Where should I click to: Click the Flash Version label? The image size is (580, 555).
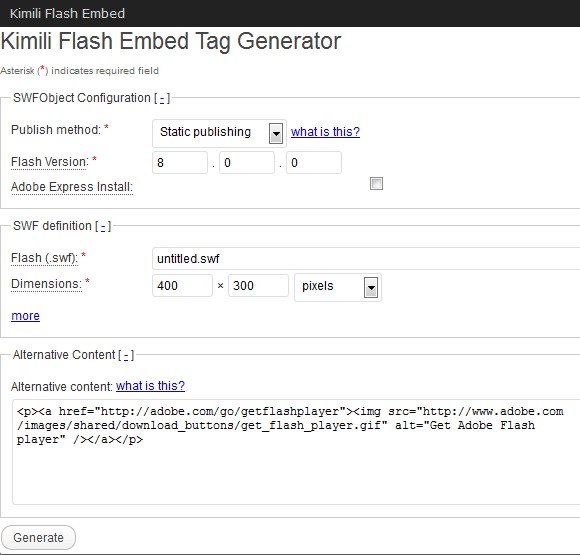[50, 162]
